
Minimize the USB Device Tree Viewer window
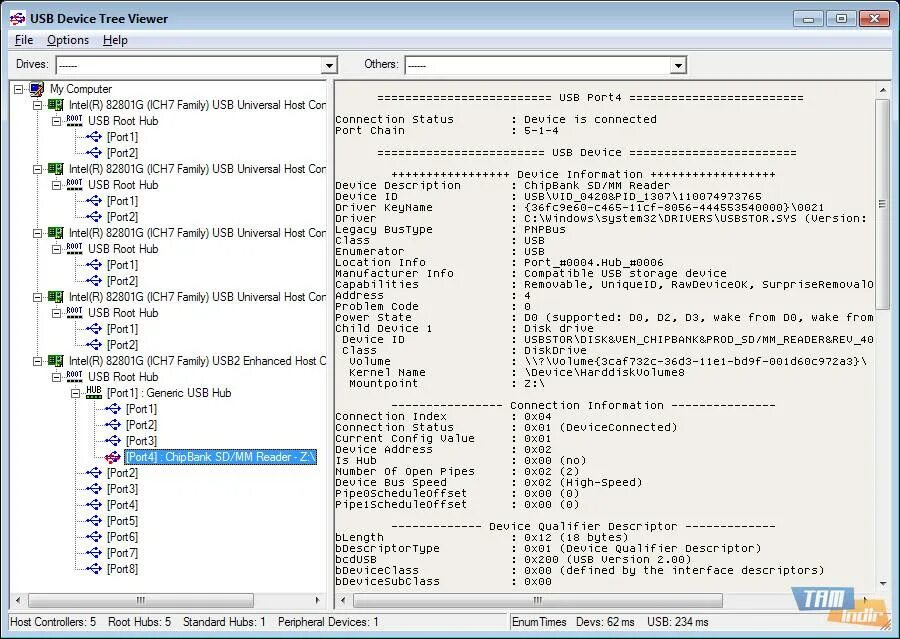click(x=809, y=19)
